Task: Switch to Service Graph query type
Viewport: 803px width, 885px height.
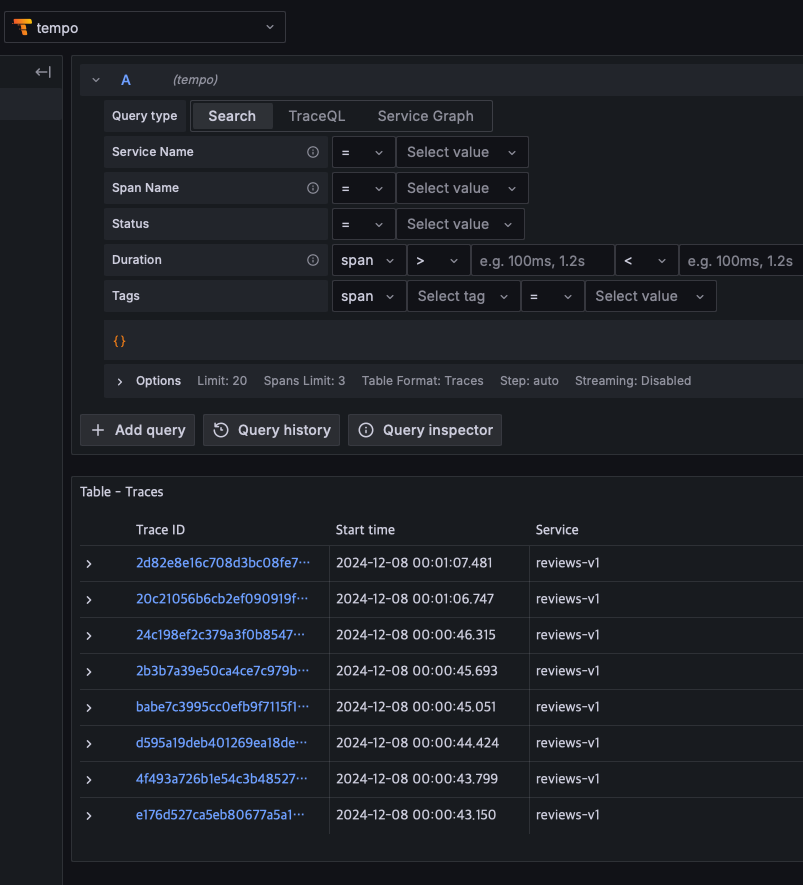Action: tap(425, 116)
